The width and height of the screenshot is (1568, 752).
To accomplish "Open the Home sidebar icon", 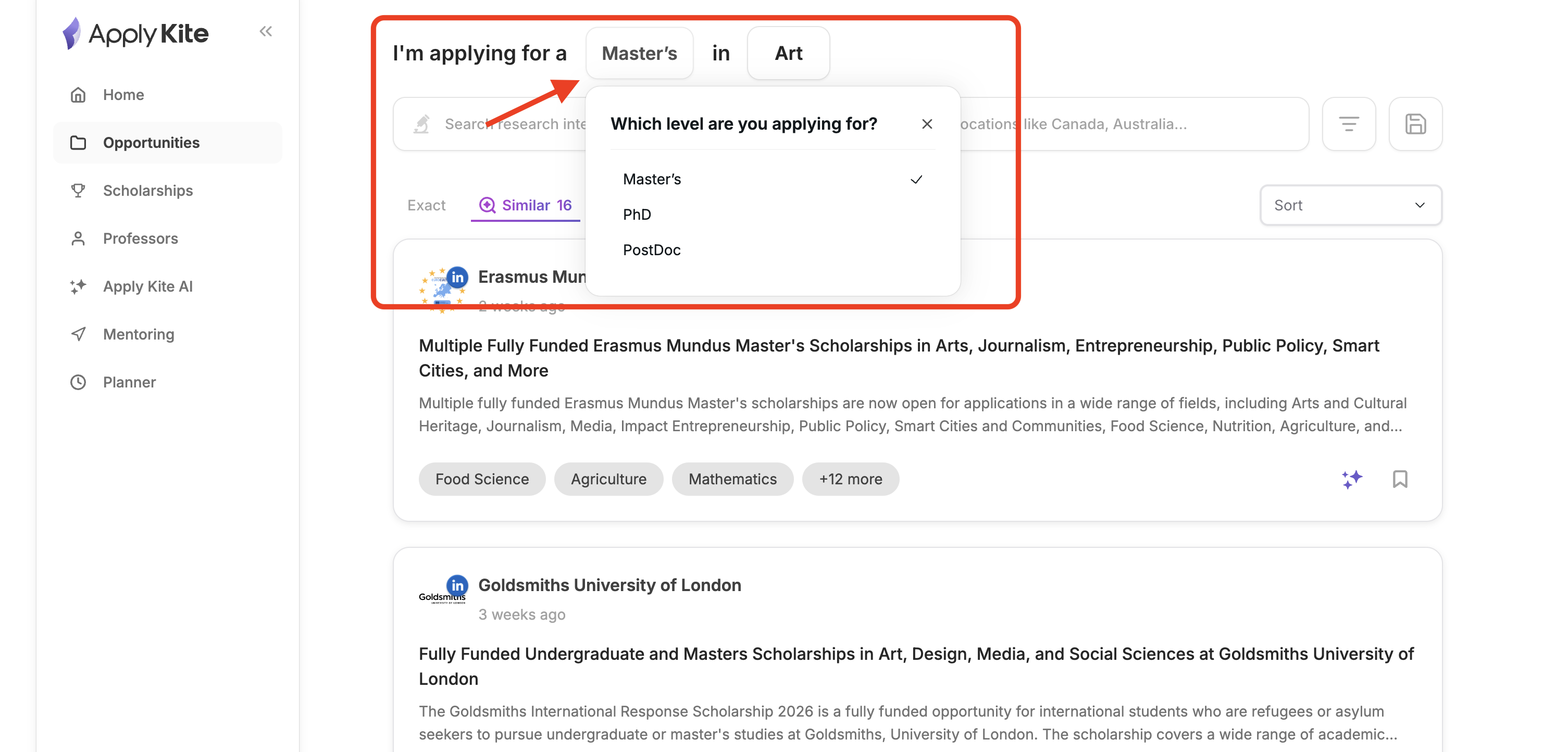I will tap(78, 94).
